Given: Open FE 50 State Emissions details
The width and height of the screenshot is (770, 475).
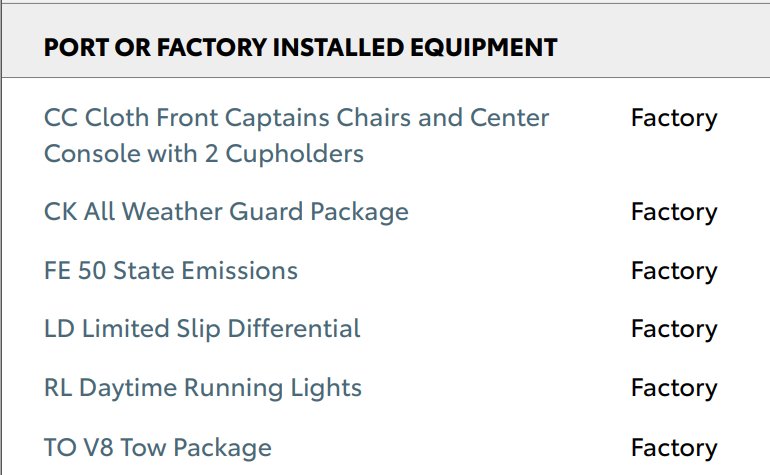Looking at the screenshot, I should click(170, 270).
